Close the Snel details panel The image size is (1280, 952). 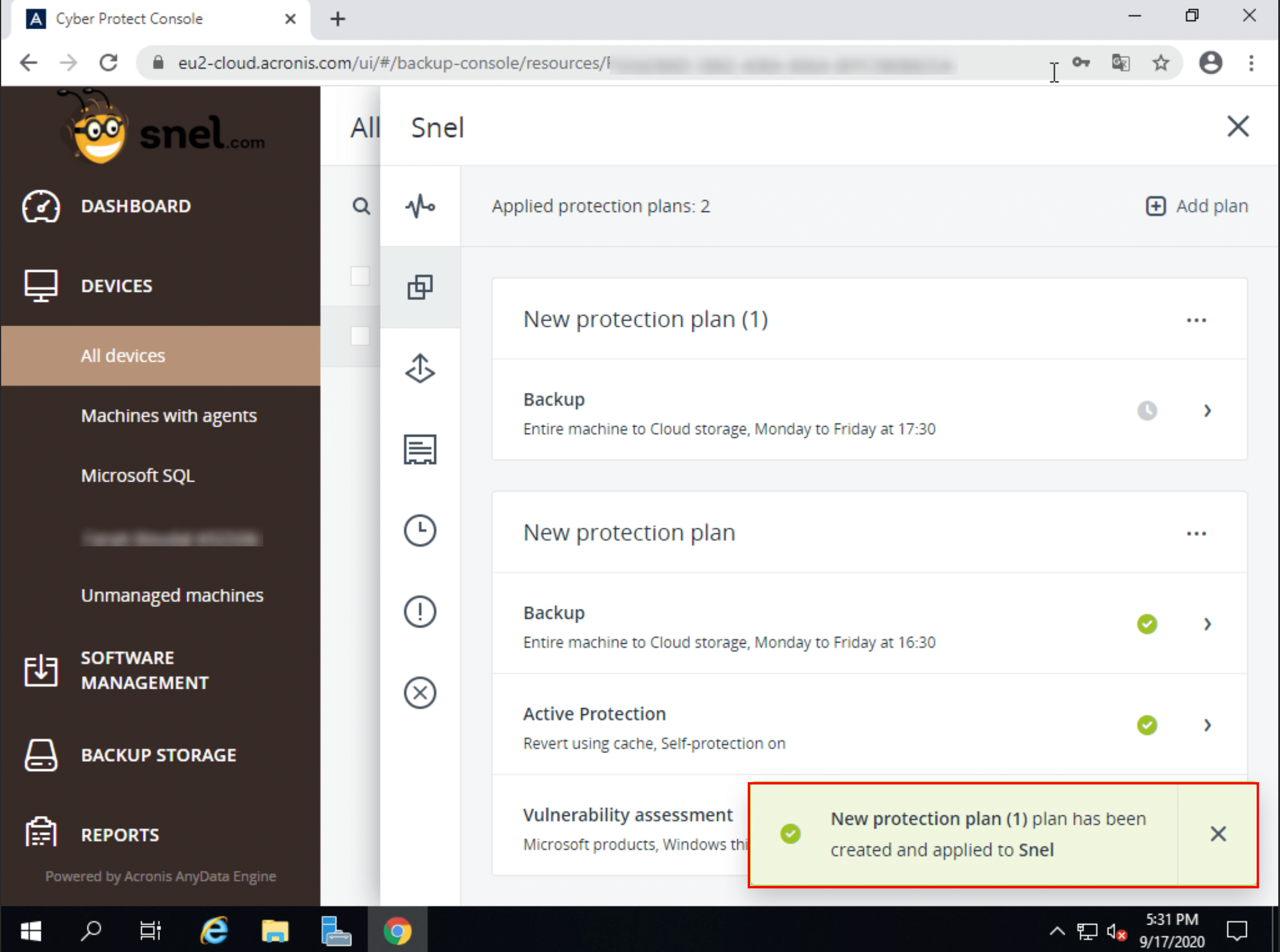click(1237, 126)
